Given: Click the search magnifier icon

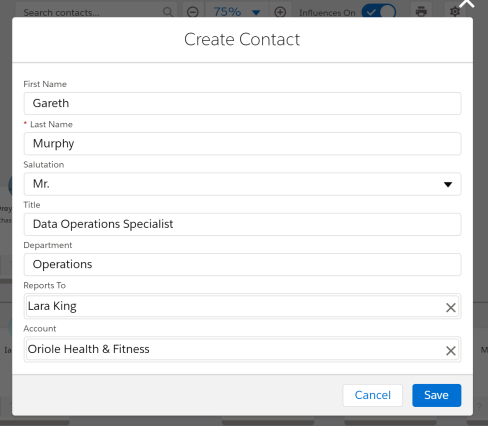Looking at the screenshot, I should pos(168,12).
